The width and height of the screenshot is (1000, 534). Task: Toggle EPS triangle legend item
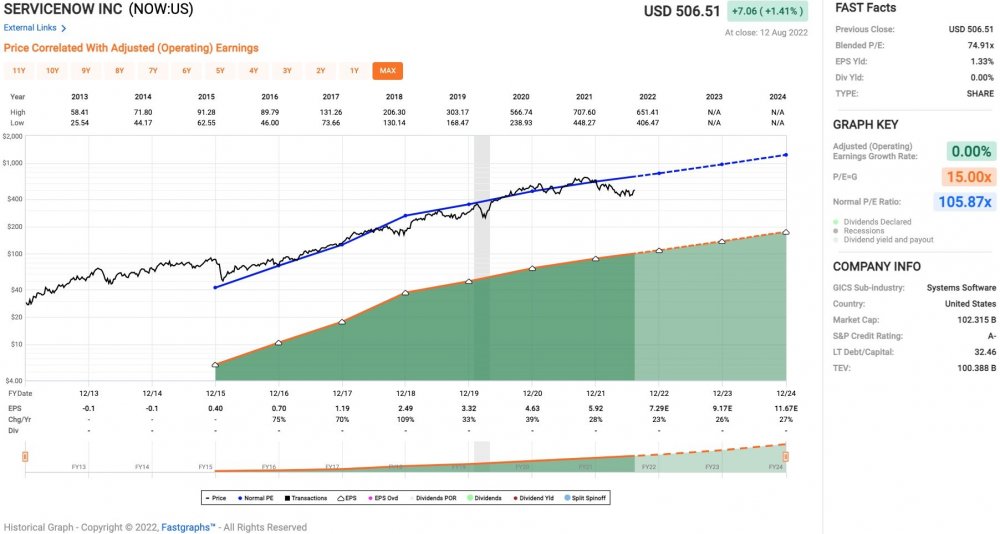346,498
